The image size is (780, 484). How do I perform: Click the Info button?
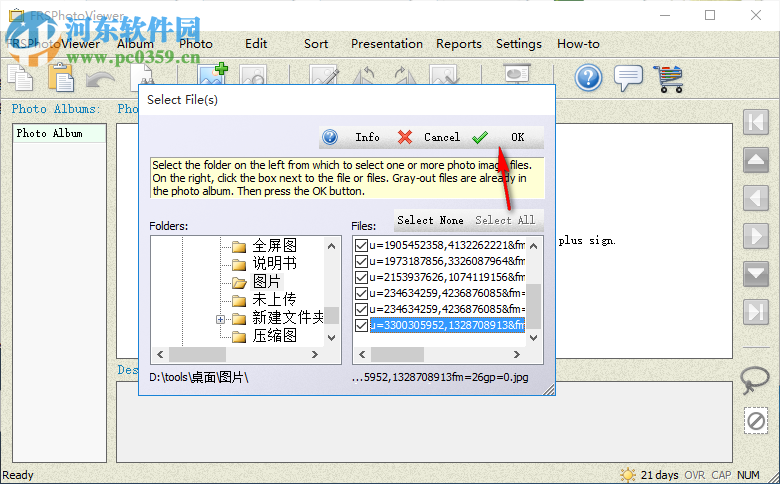pyautogui.click(x=367, y=137)
